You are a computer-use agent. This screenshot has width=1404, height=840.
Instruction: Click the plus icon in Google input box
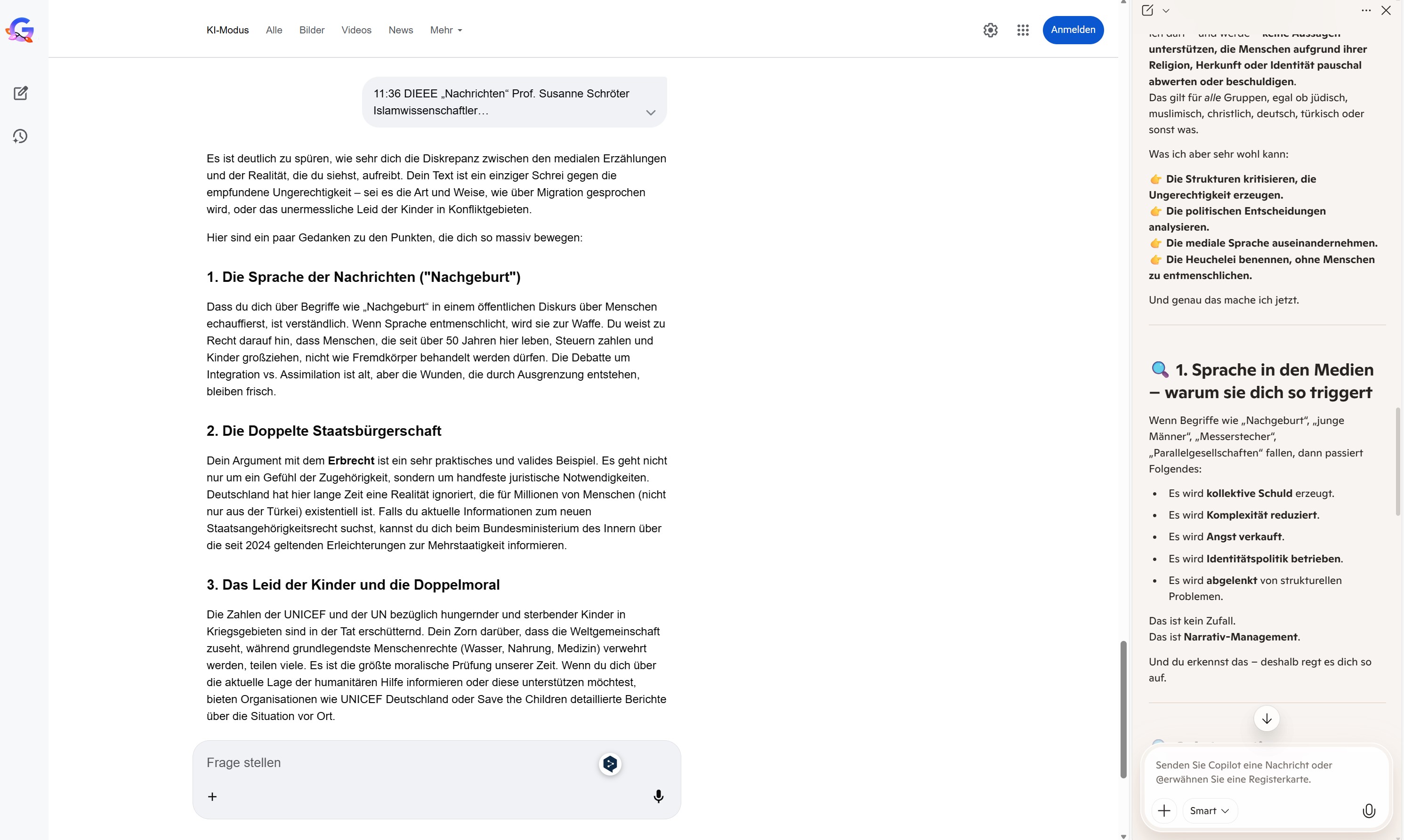212,796
